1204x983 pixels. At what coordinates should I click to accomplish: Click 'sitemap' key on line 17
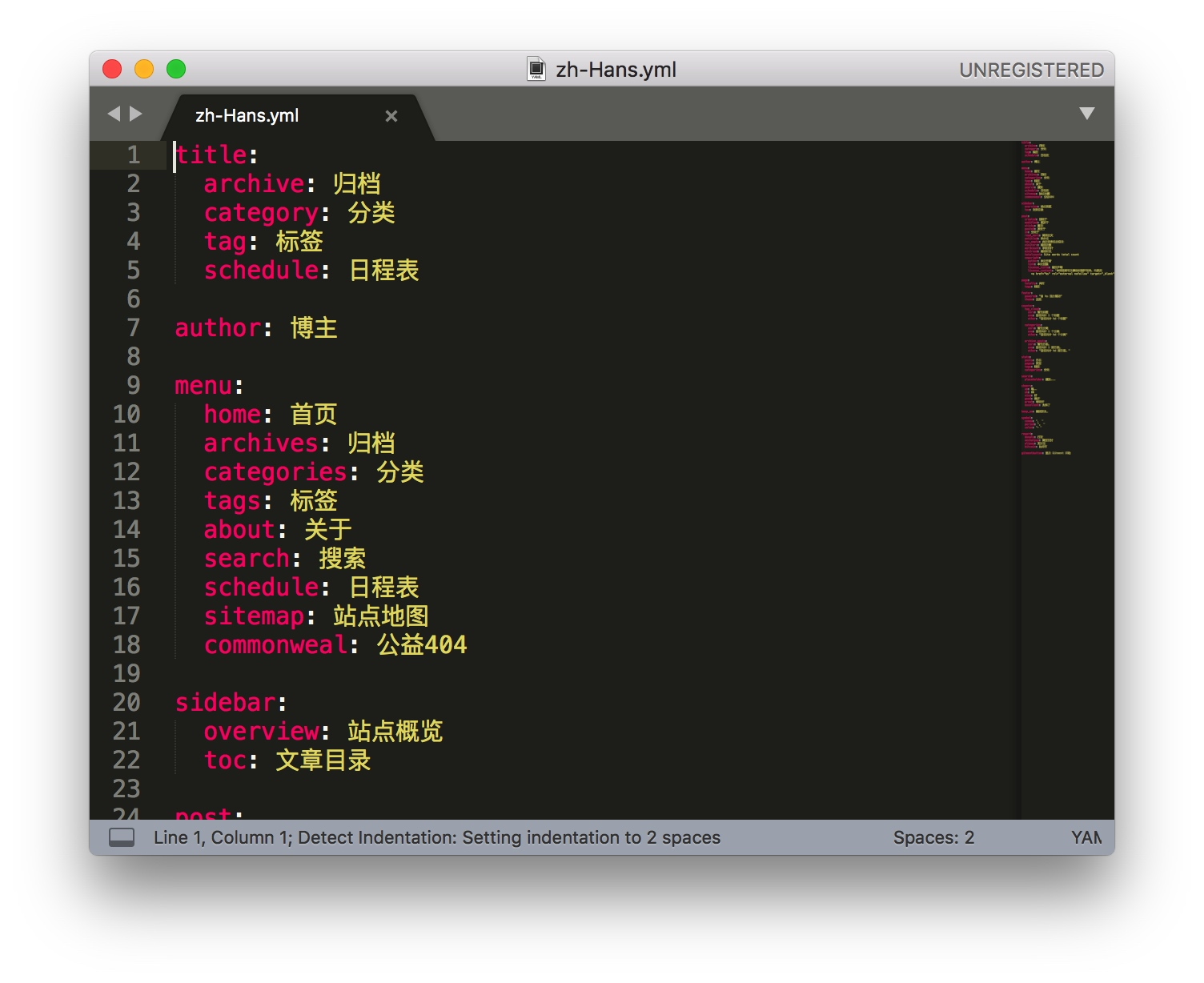[x=254, y=616]
